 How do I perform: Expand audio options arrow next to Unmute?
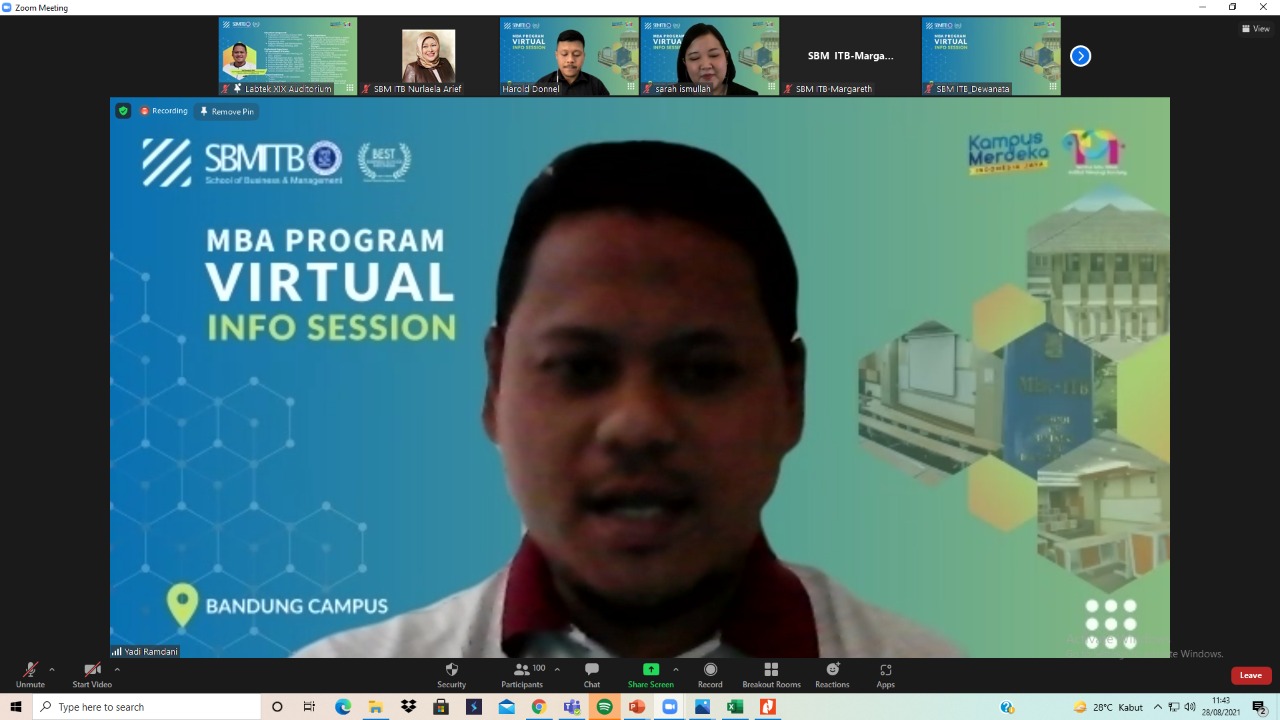click(52, 669)
